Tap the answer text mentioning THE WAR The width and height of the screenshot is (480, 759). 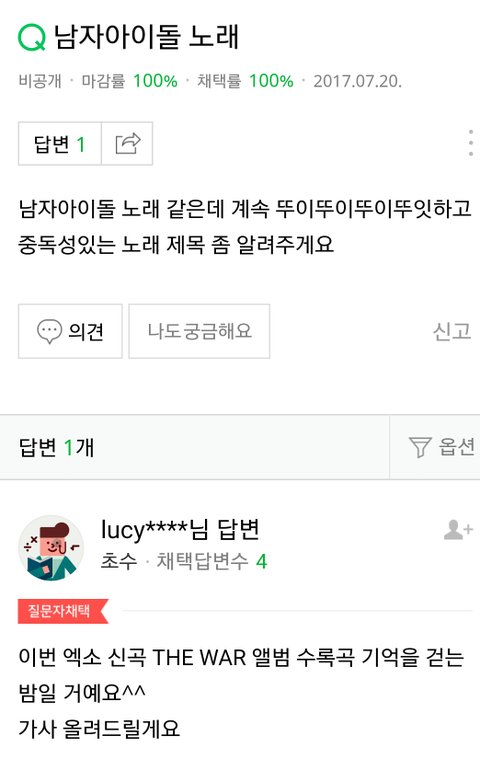tap(241, 675)
